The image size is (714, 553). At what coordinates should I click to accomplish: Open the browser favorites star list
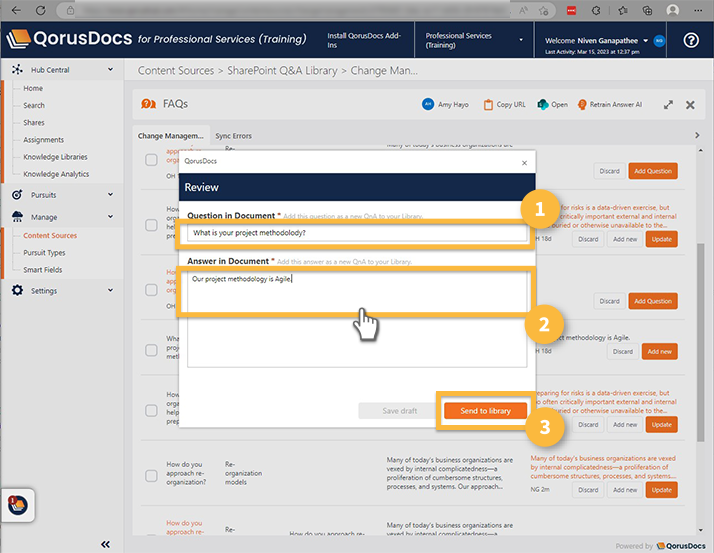(622, 10)
